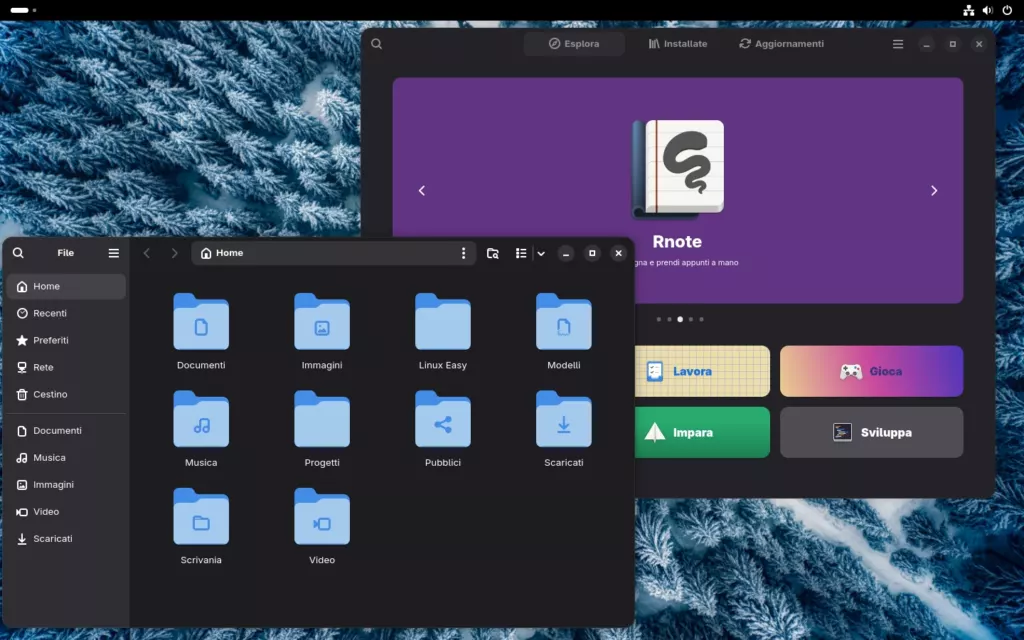The width and height of the screenshot is (1024, 640).
Task: Select the Scaricati folder icon
Action: (564, 419)
